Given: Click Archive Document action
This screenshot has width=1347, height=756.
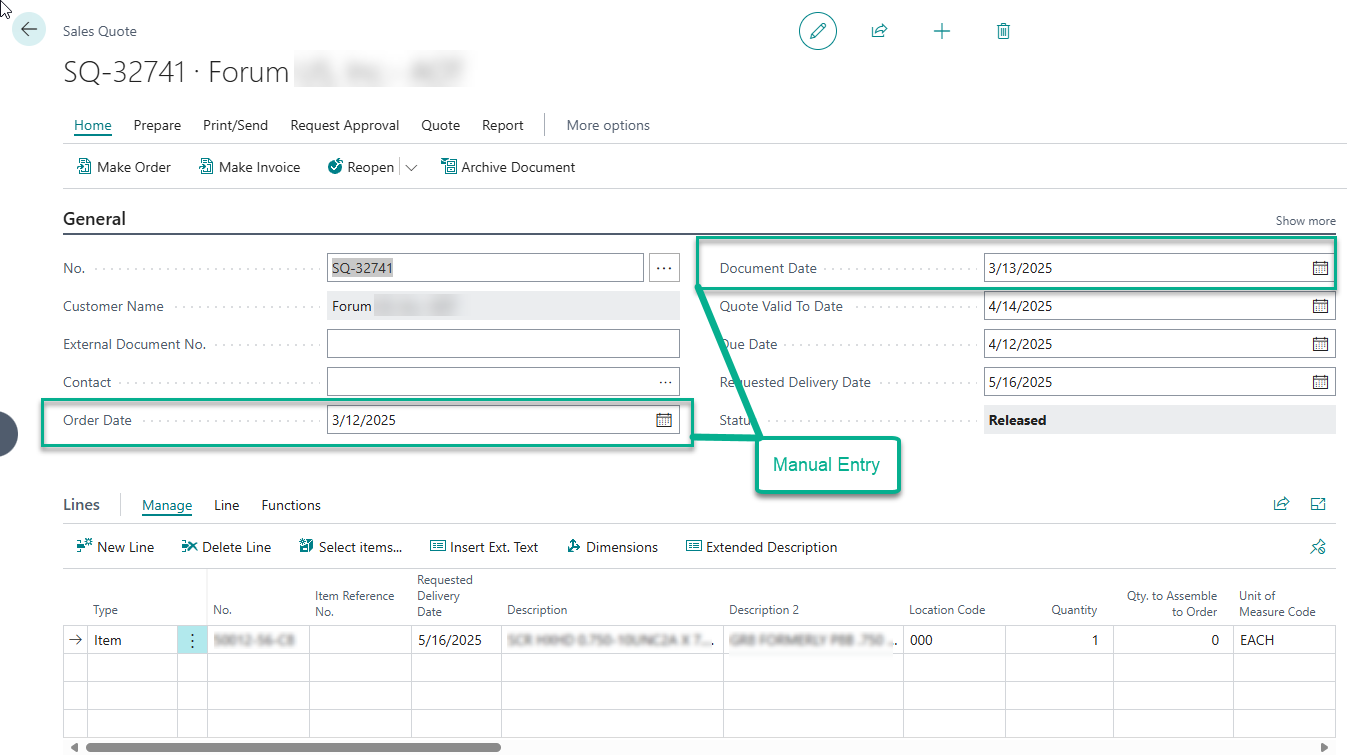Looking at the screenshot, I should point(508,167).
